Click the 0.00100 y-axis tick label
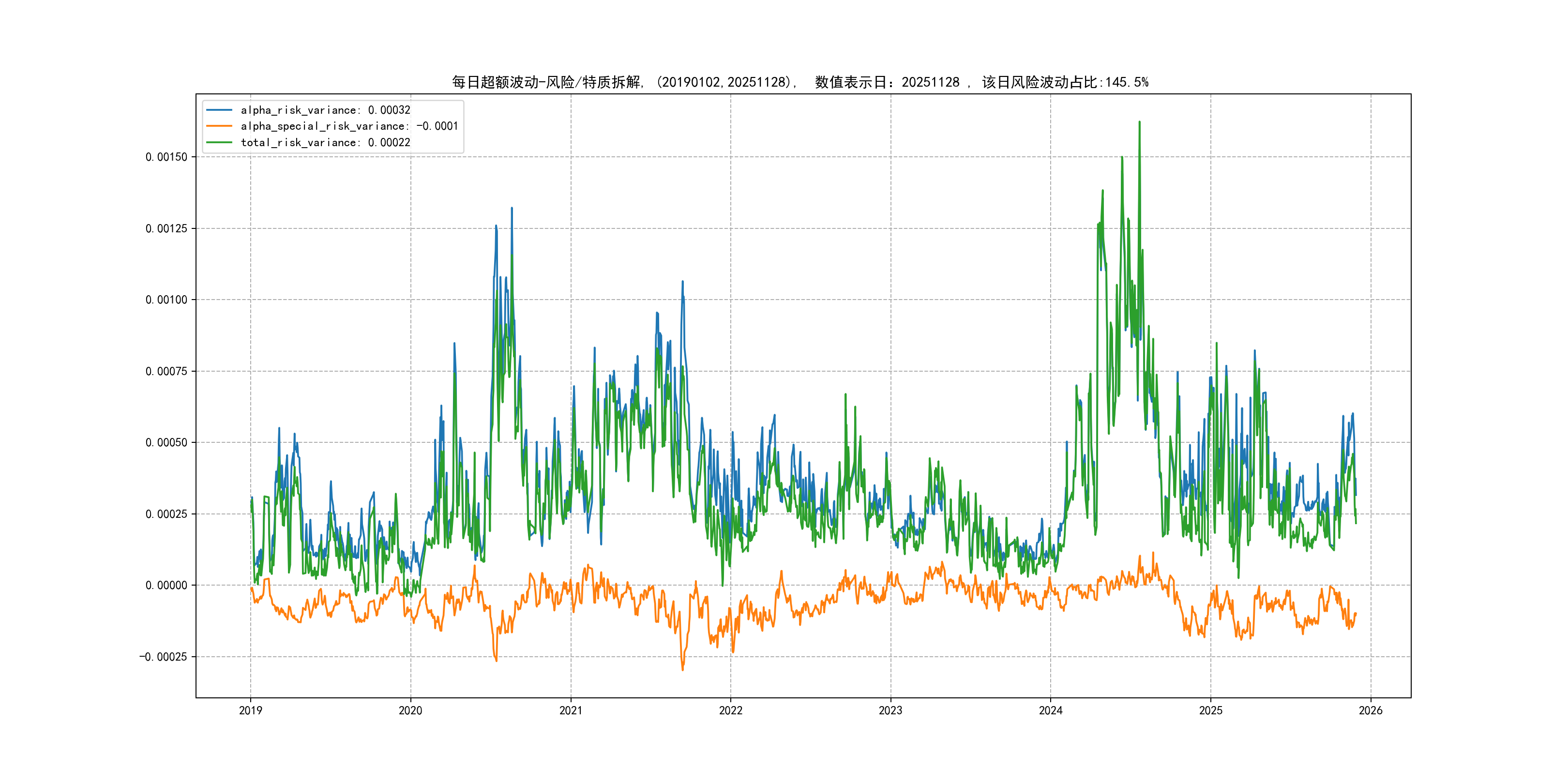1568x784 pixels. (166, 300)
